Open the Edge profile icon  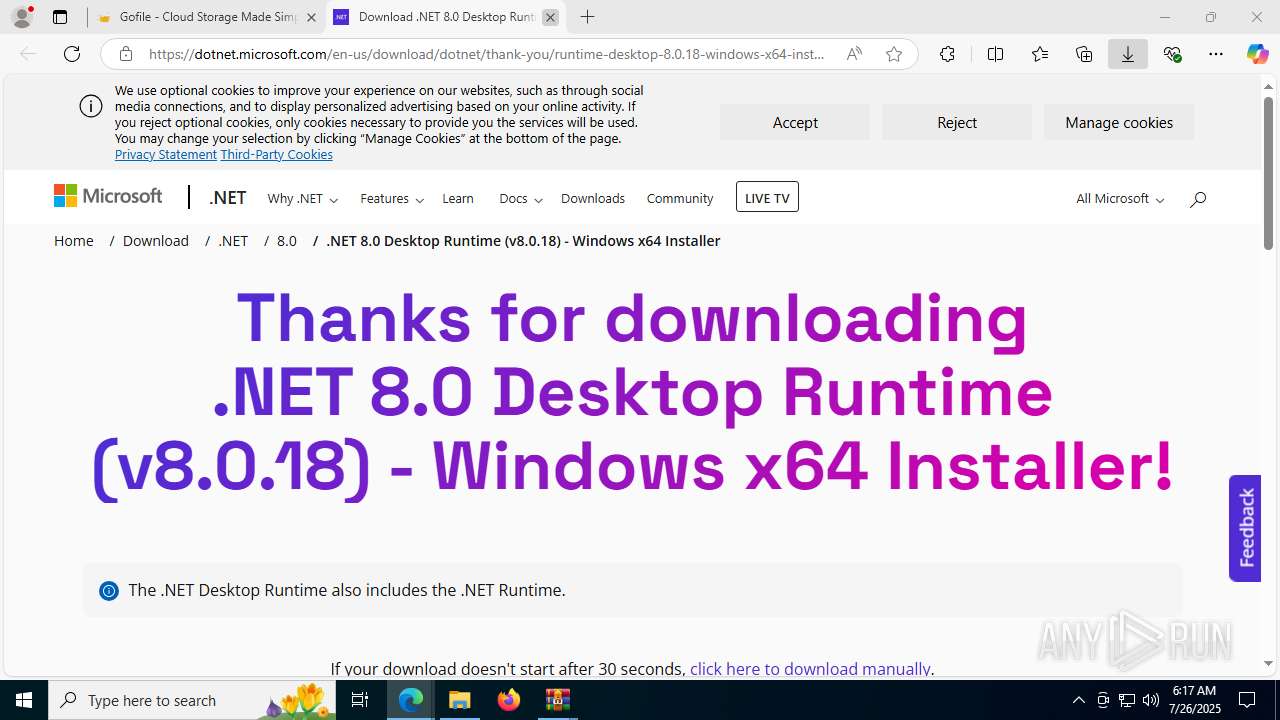point(22,17)
